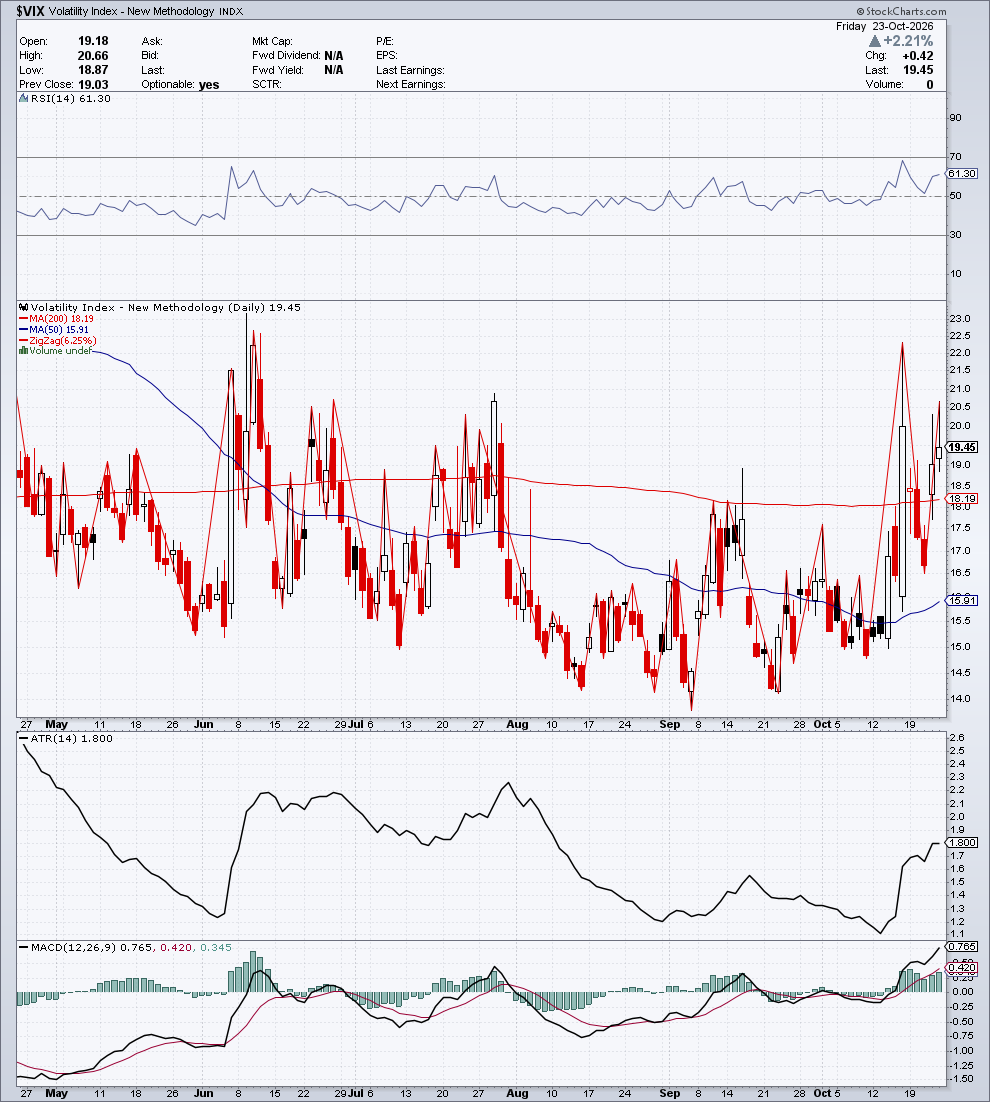The height and width of the screenshot is (1102, 990).
Task: Click the 18.19 MA(200) tag on price axis
Action: (962, 498)
